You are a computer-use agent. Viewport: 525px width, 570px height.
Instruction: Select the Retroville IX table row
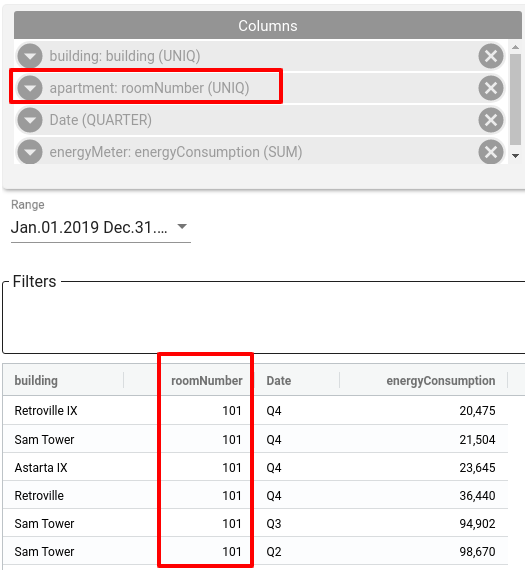click(255, 410)
